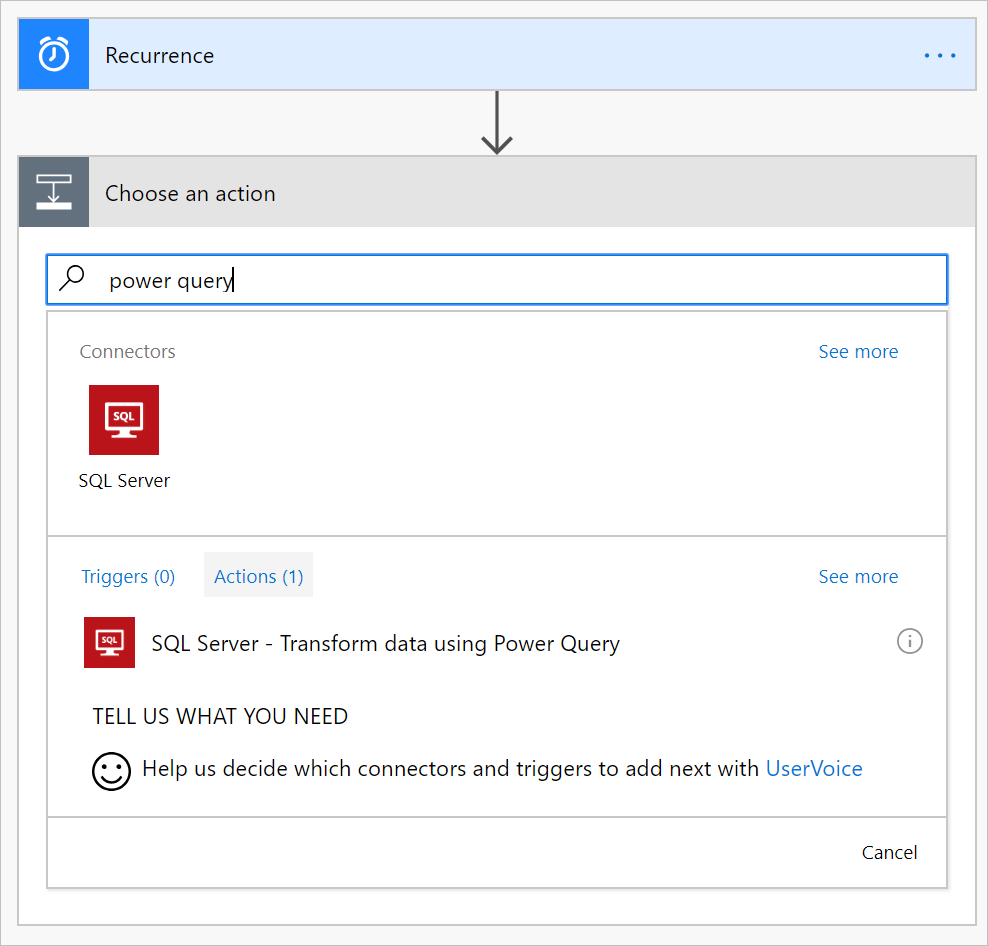Viewport: 988px width, 946px height.
Task: Click the Recurrence alarm clock icon
Action: (x=54, y=55)
